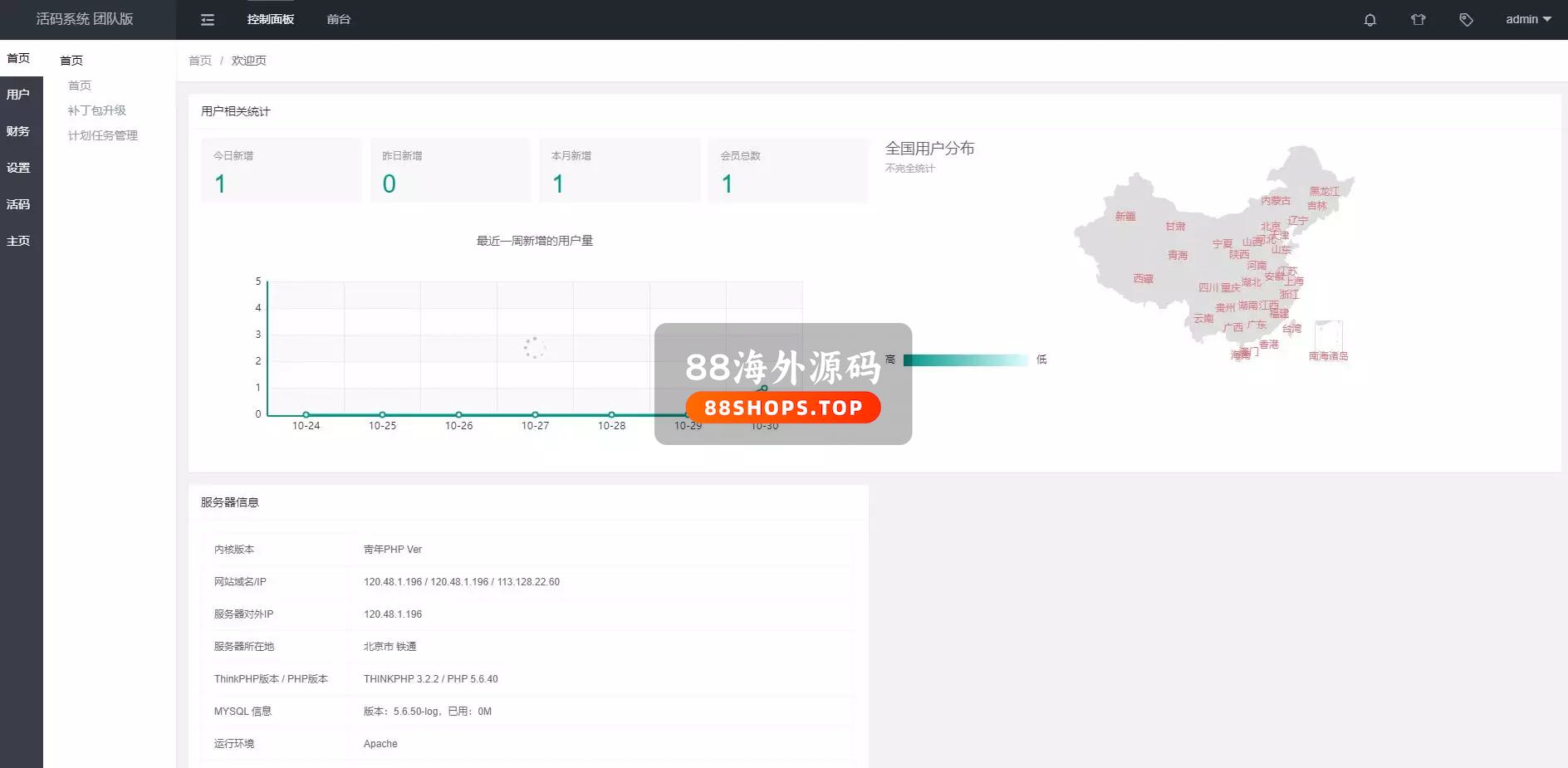
Task: Go to 主页 in the left sidebar
Action: click(x=18, y=241)
